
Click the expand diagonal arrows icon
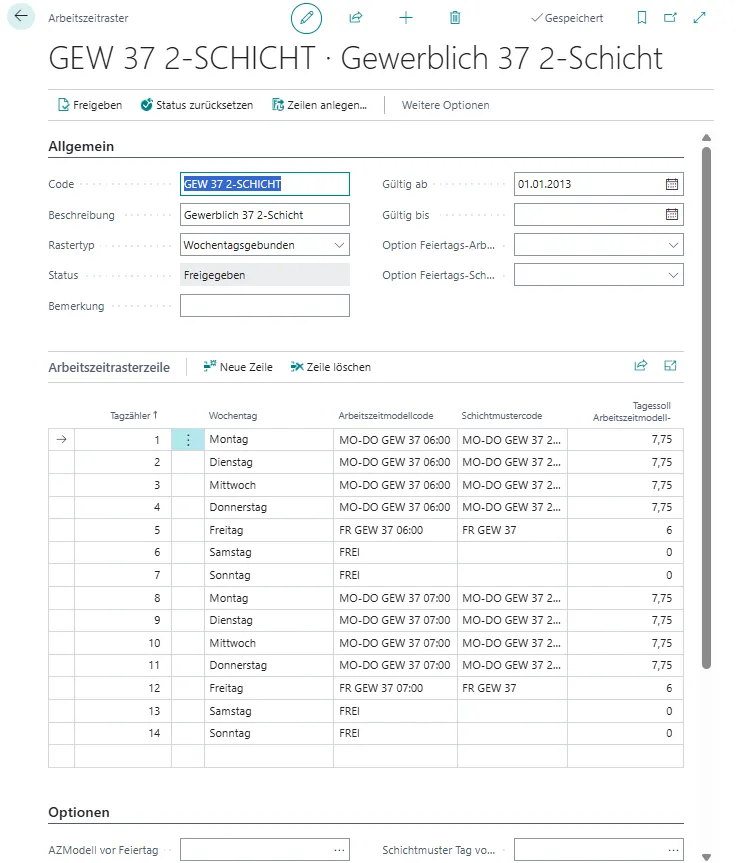pyautogui.click(x=699, y=18)
